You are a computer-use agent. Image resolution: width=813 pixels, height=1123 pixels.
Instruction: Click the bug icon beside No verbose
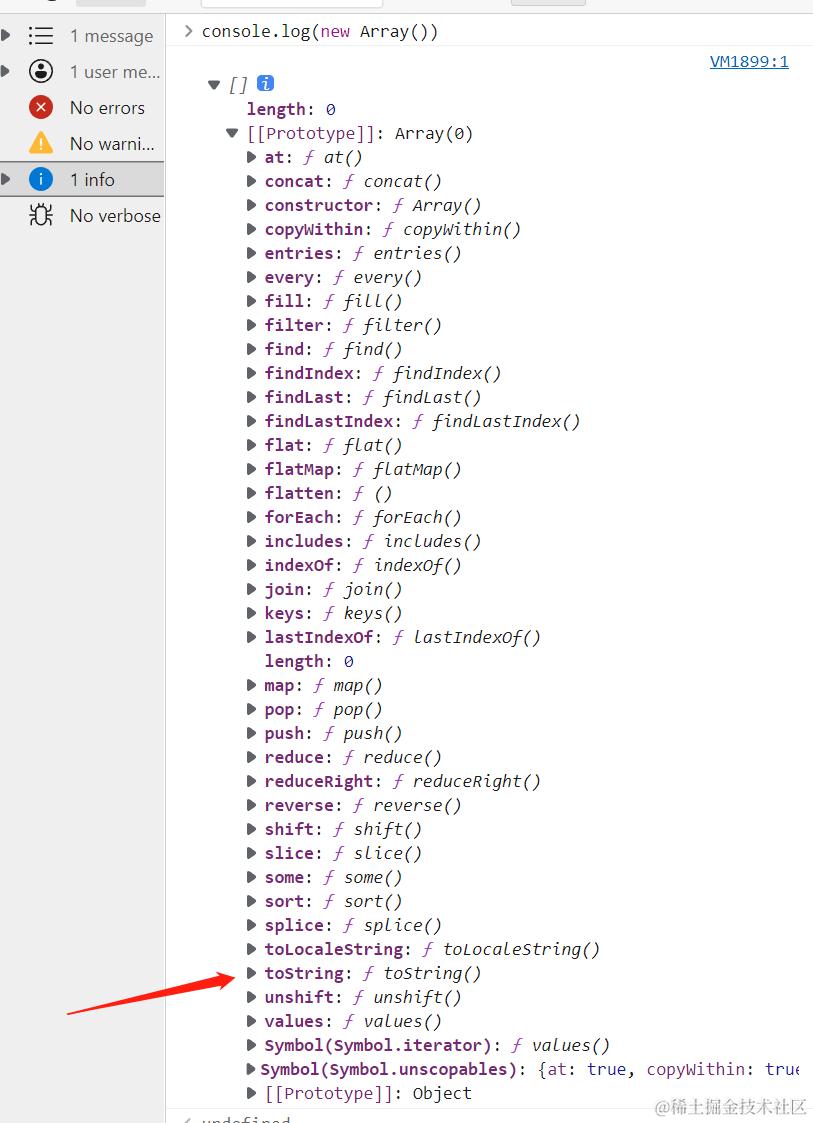[40, 215]
